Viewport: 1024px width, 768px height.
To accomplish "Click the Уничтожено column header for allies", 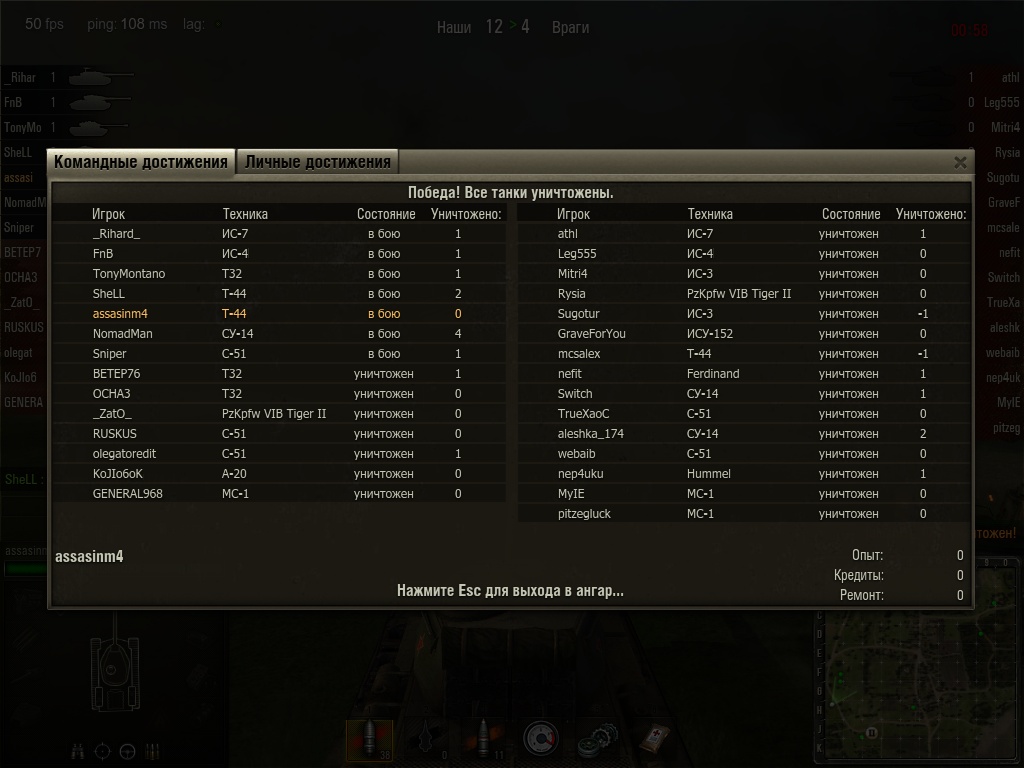I will click(x=466, y=214).
